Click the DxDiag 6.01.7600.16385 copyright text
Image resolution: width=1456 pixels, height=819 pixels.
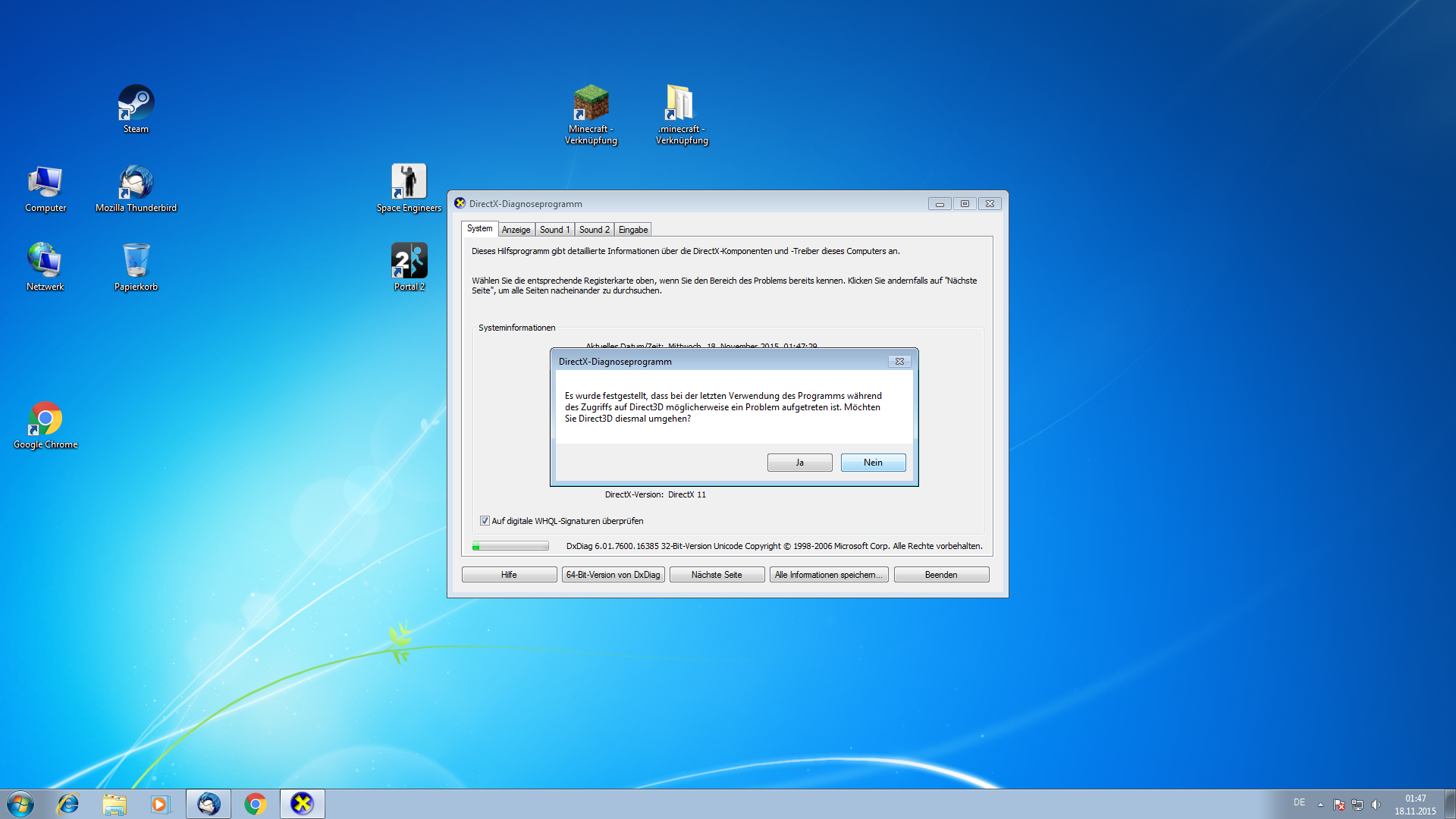point(773,546)
